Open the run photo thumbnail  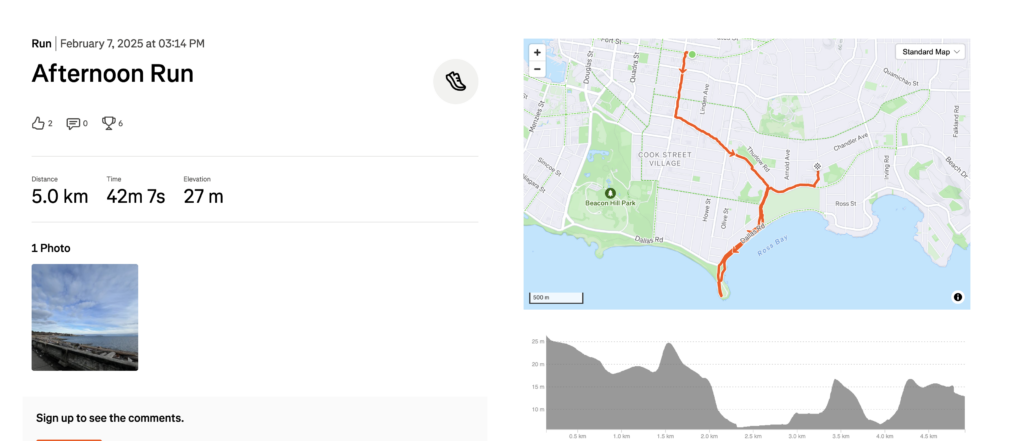[x=85, y=317]
